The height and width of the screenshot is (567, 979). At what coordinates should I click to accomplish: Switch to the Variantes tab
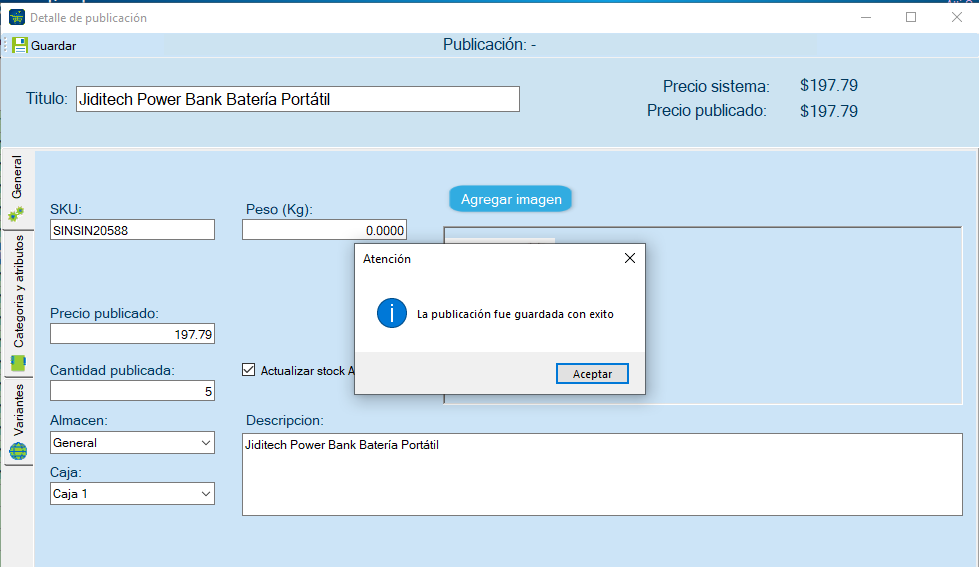18,422
